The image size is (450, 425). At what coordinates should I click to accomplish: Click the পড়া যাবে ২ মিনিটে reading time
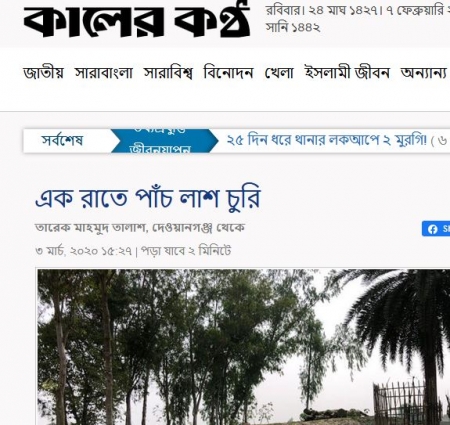(x=186, y=250)
